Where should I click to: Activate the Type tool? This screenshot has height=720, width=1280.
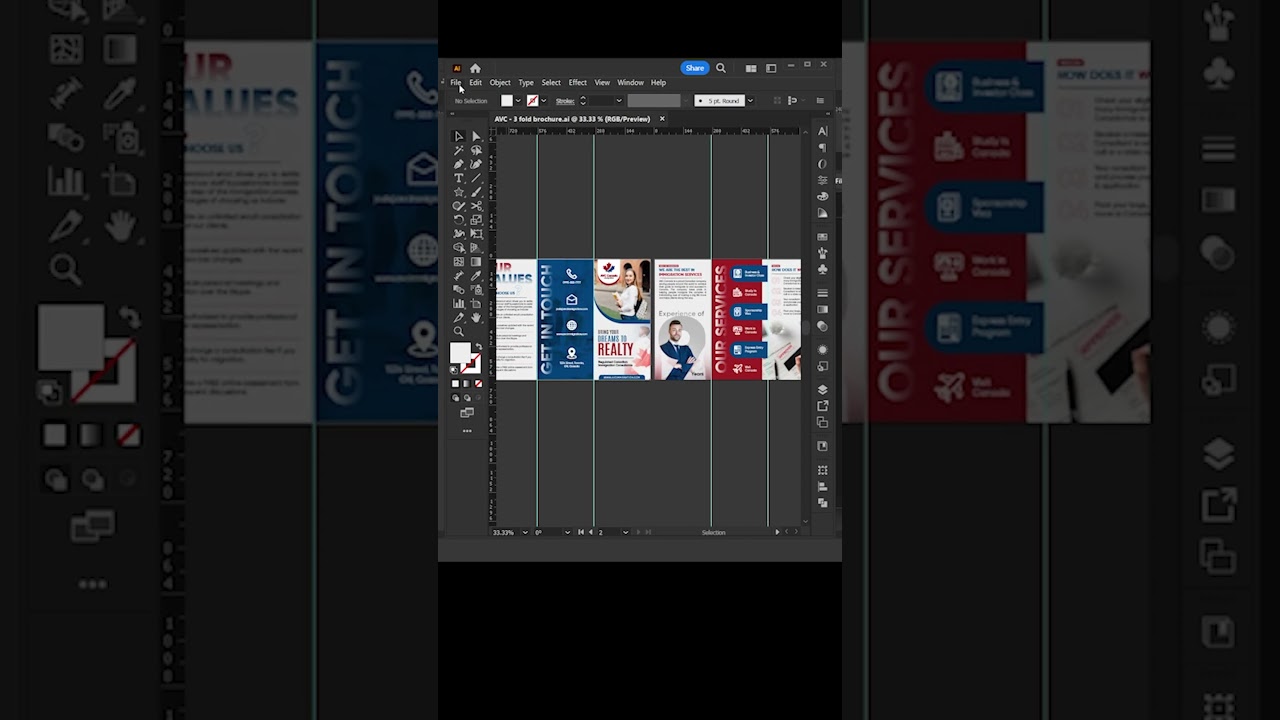point(459,178)
